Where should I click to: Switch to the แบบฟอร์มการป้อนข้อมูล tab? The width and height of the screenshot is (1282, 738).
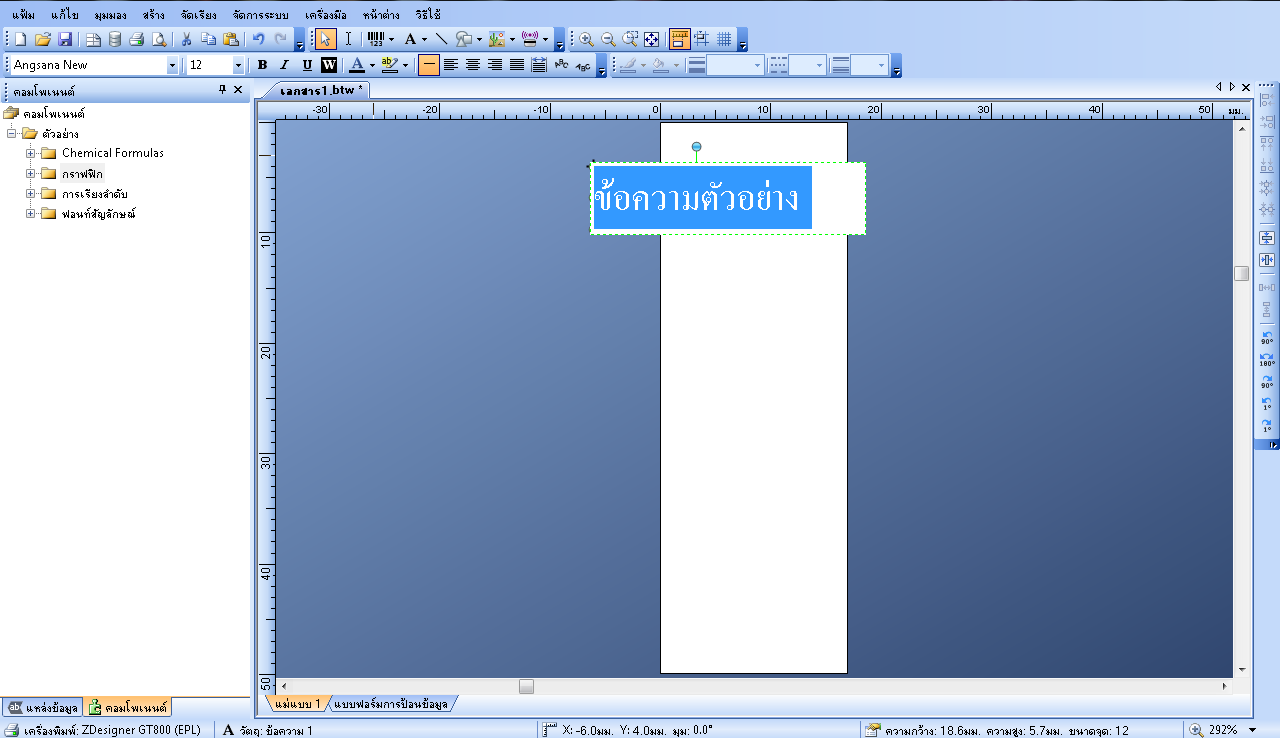tap(391, 704)
